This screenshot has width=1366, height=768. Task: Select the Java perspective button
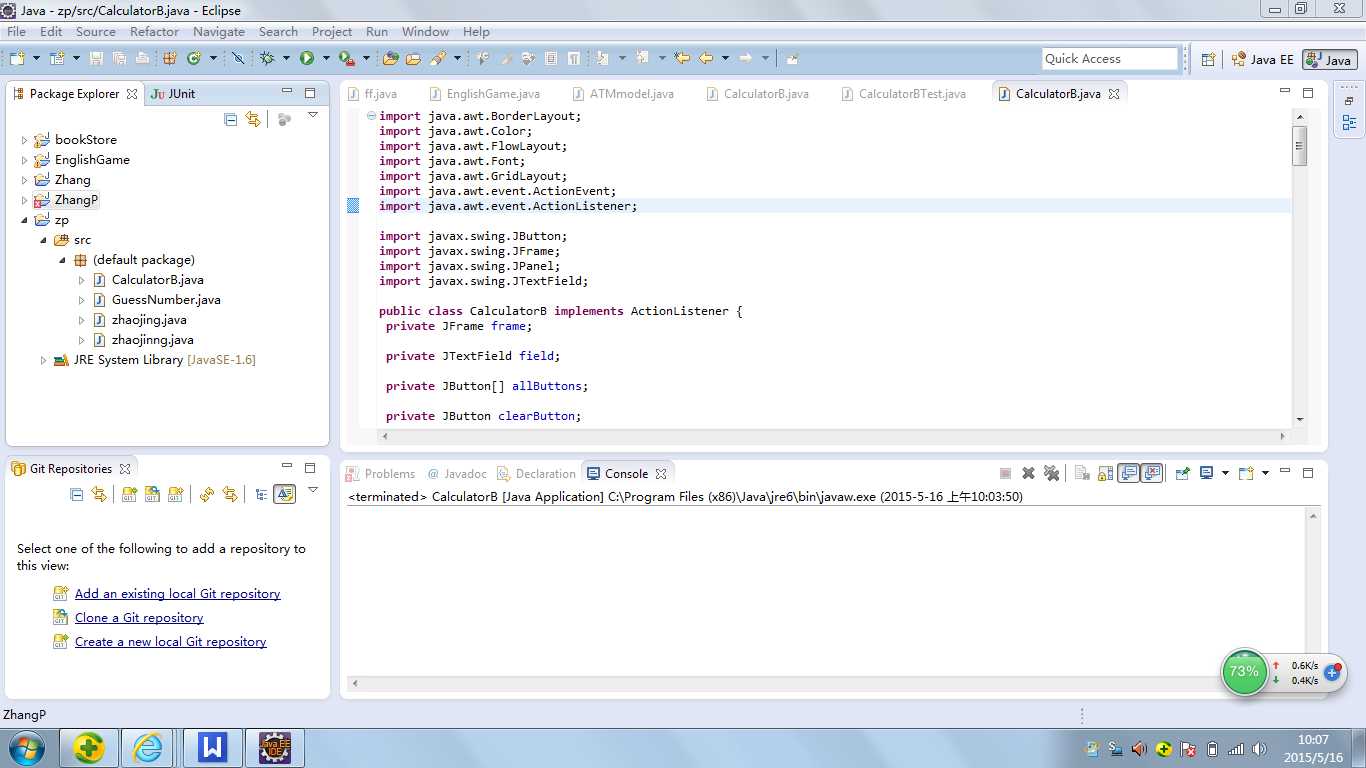[x=1329, y=59]
